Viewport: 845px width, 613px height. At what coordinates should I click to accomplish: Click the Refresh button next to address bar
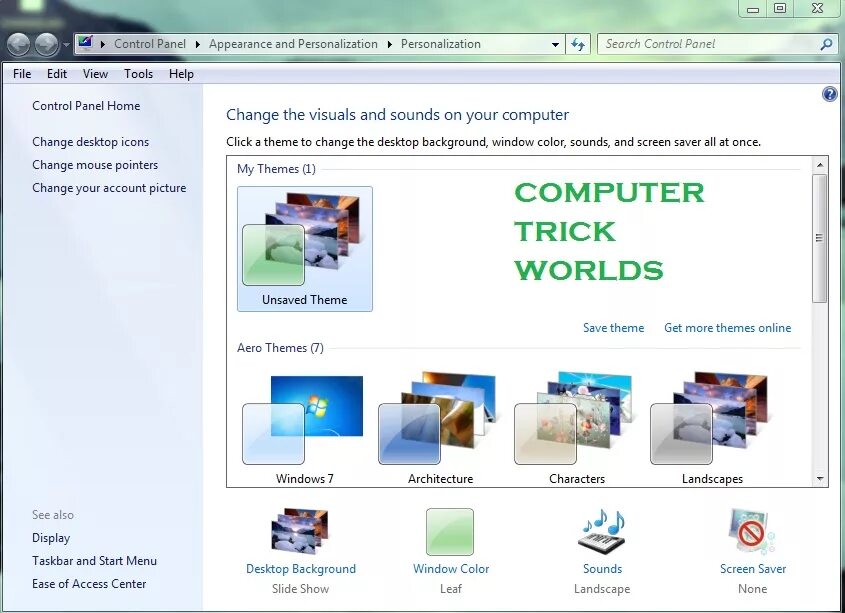578,44
